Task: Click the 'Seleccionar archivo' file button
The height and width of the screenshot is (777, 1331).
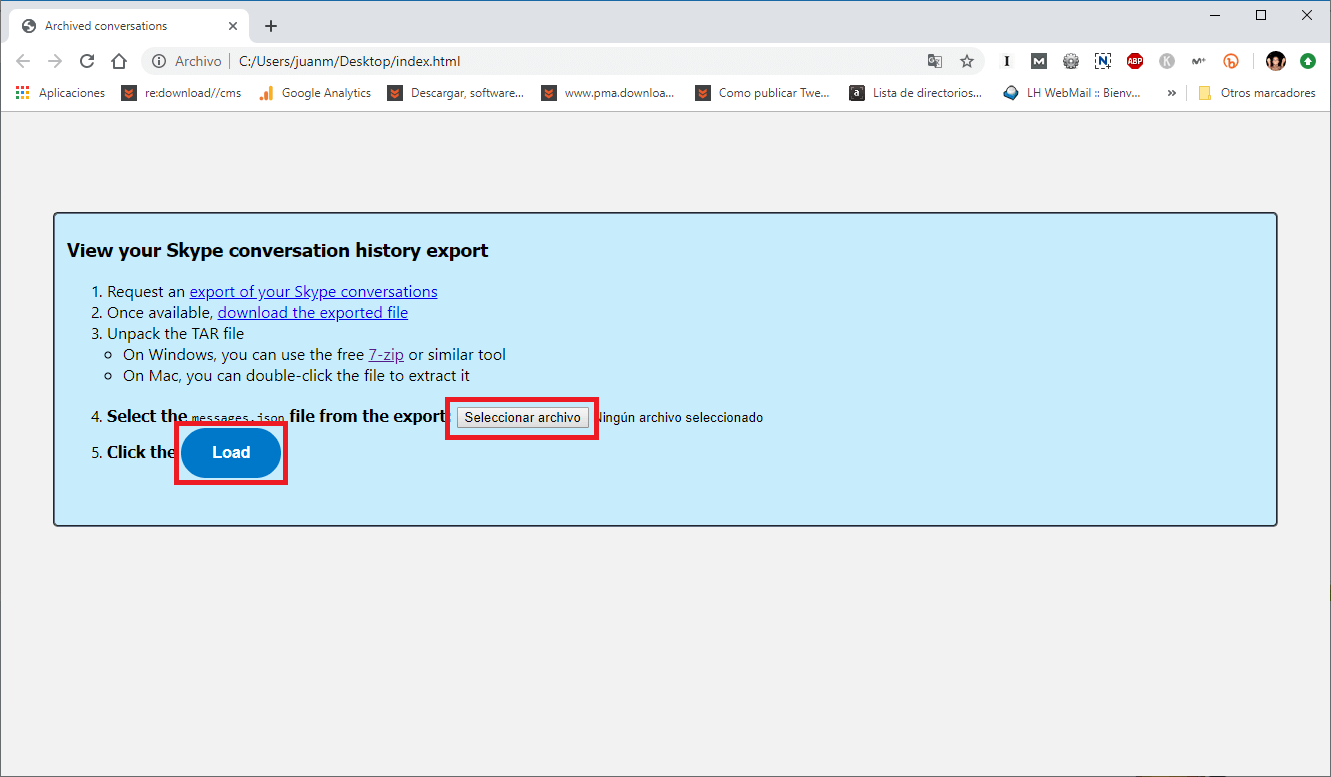Action: [x=522, y=417]
